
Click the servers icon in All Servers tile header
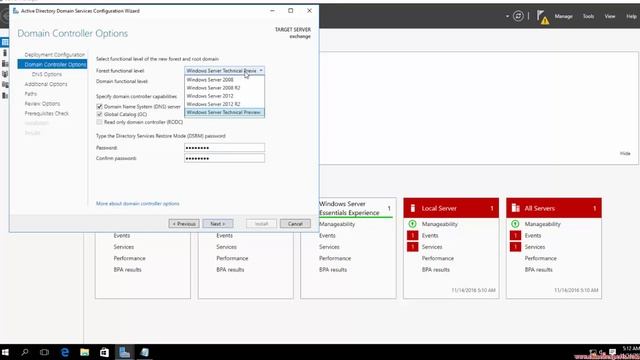pos(516,208)
